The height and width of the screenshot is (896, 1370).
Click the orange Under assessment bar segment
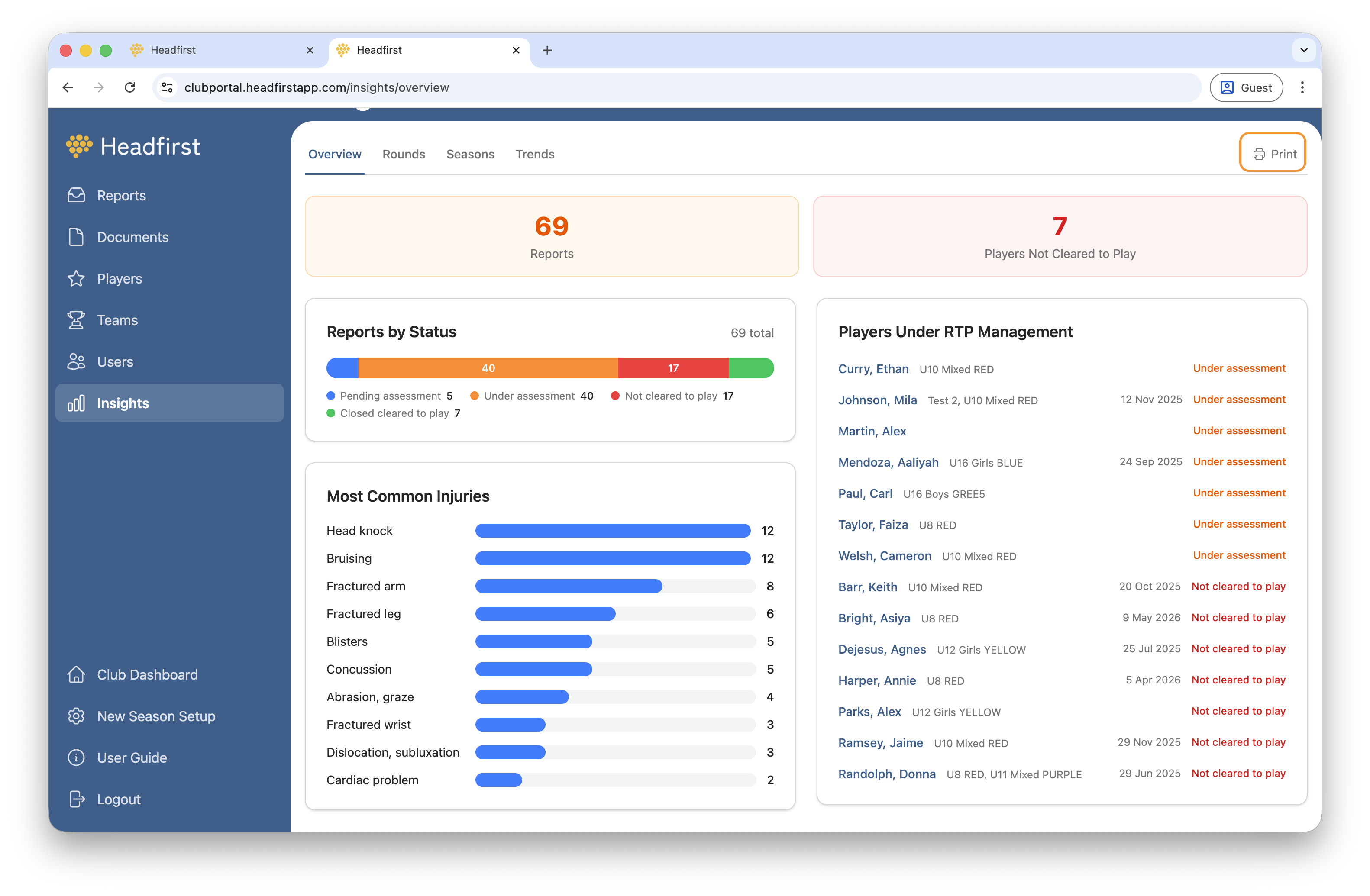click(488, 368)
